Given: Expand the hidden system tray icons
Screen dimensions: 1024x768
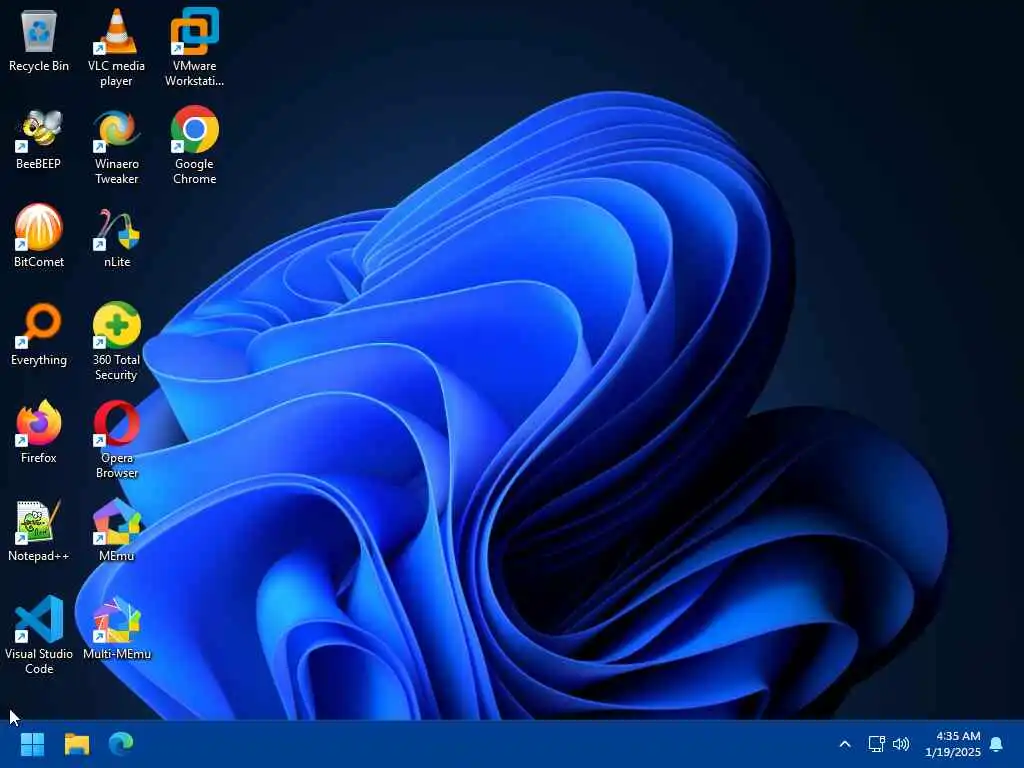Looking at the screenshot, I should click(844, 744).
